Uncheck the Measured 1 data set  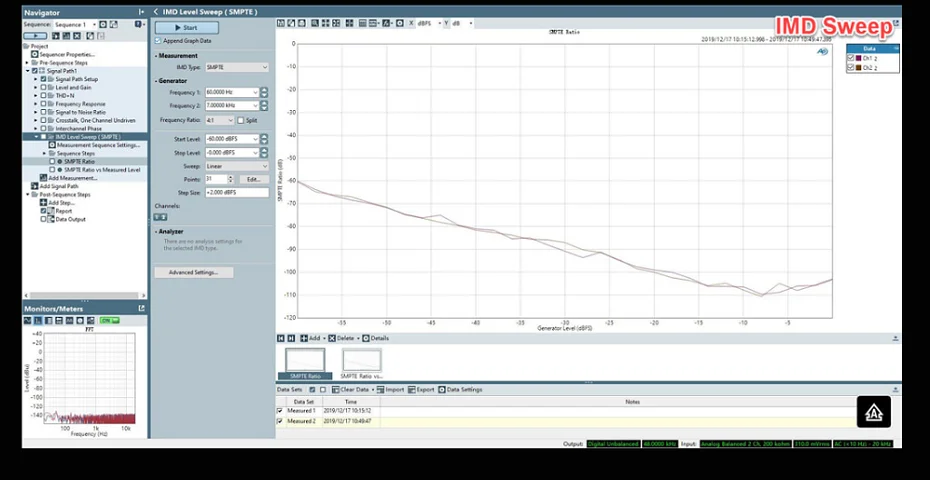tap(280, 410)
